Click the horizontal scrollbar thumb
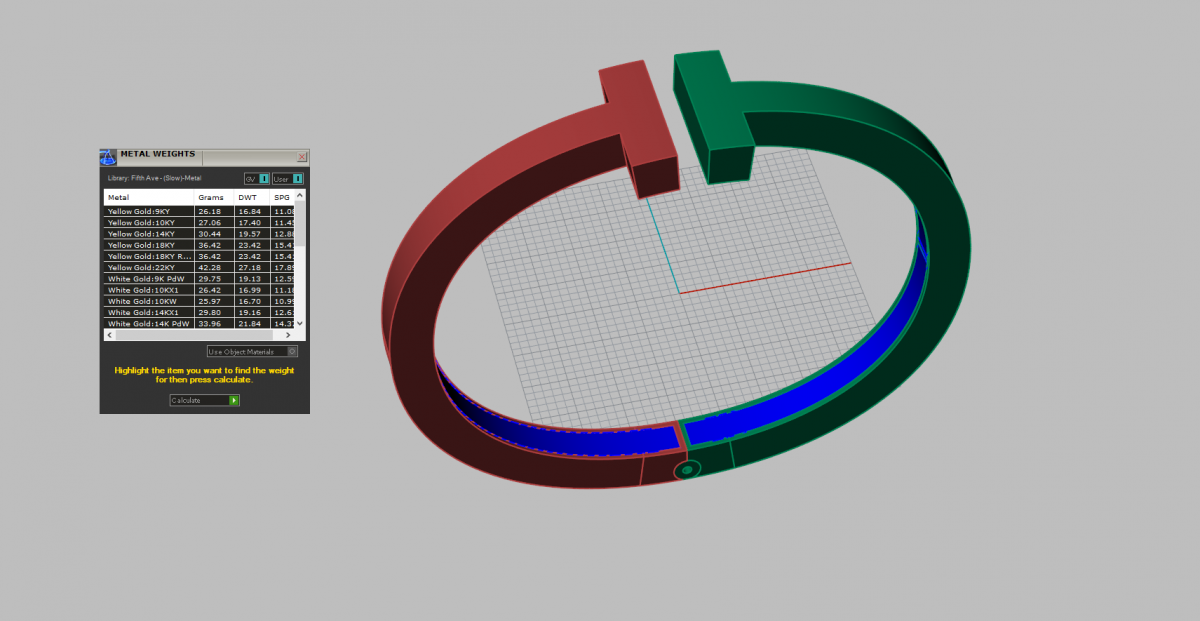Viewport: 1200px width, 621px height. (x=194, y=335)
